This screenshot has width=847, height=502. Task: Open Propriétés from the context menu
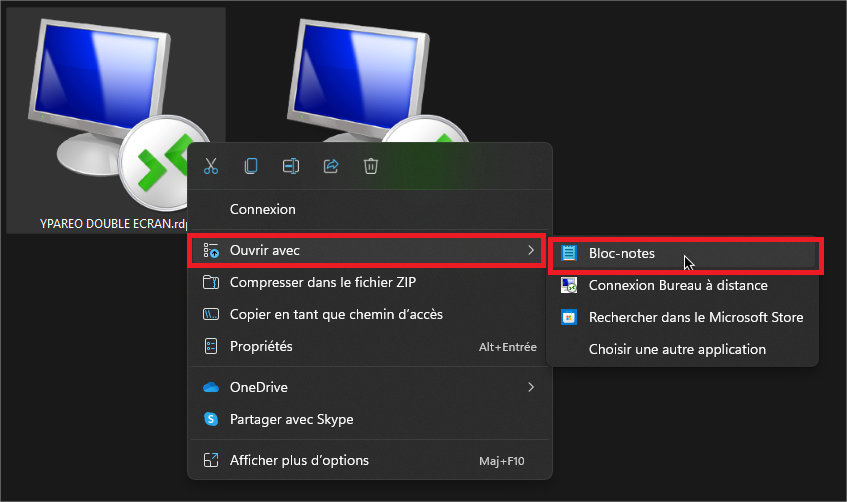point(261,346)
